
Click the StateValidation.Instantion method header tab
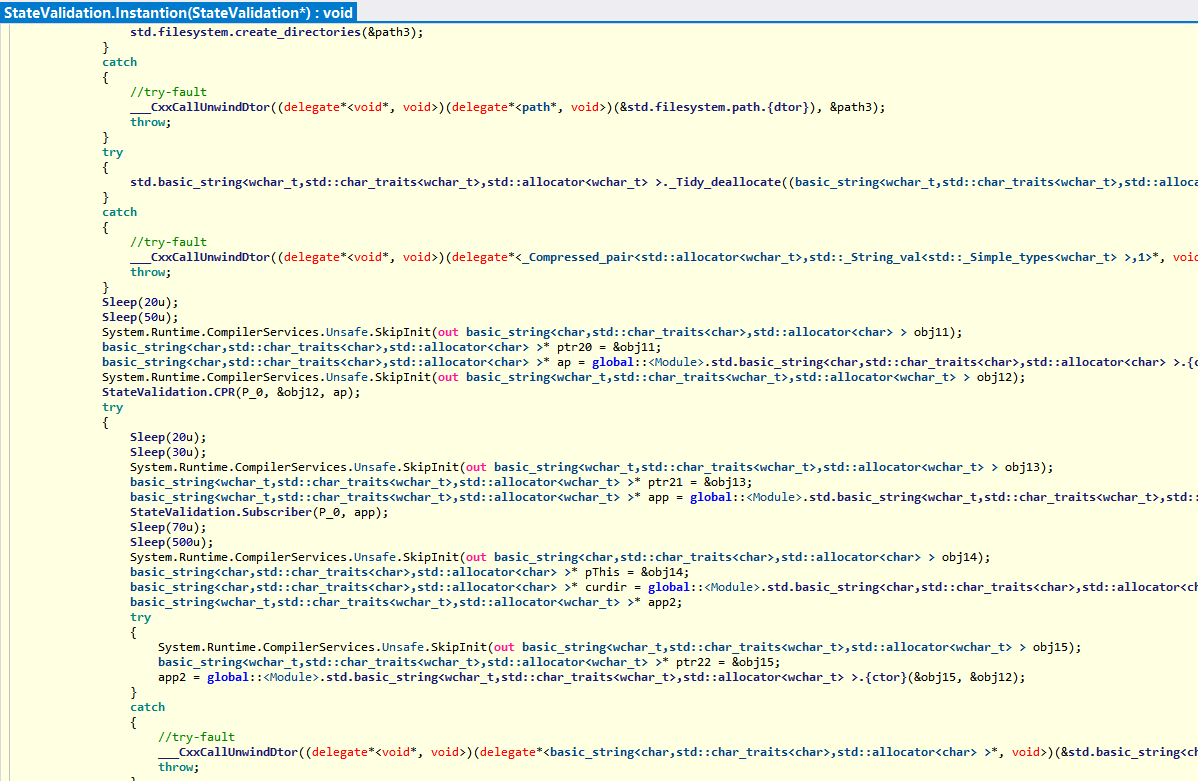[x=178, y=11]
